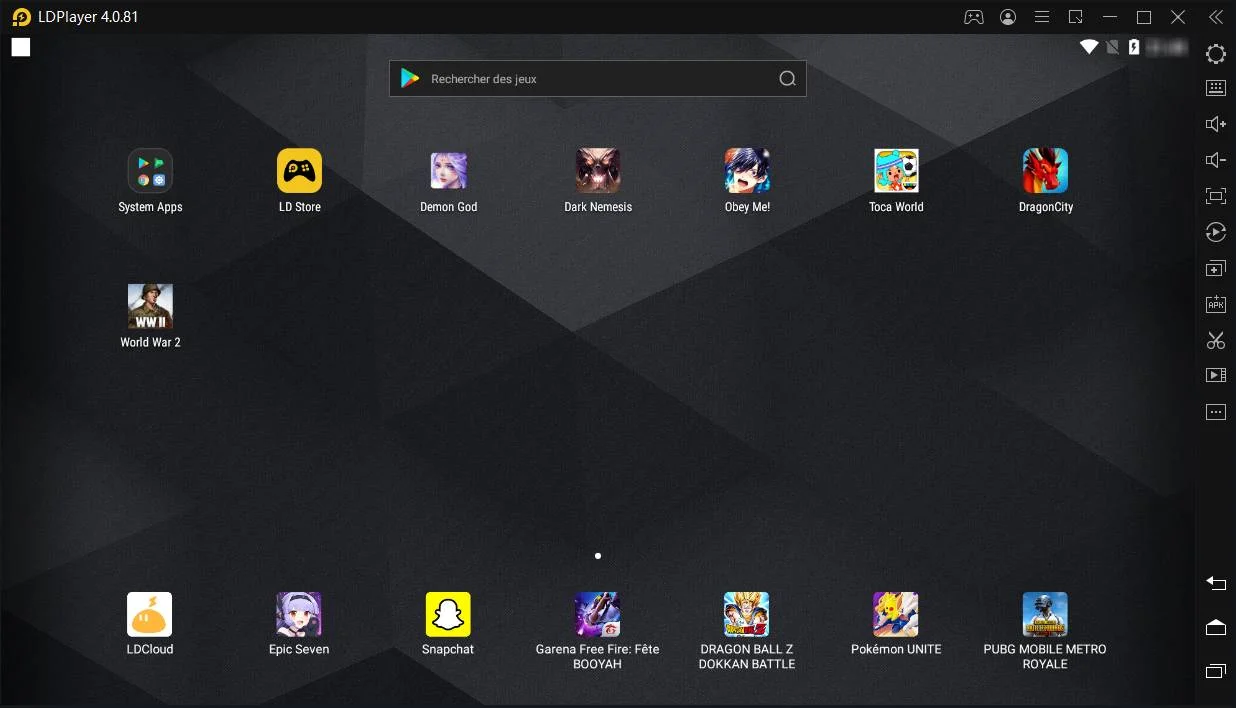This screenshot has width=1236, height=708.
Task: Open the scissors screenshot tool
Action: [1216, 340]
